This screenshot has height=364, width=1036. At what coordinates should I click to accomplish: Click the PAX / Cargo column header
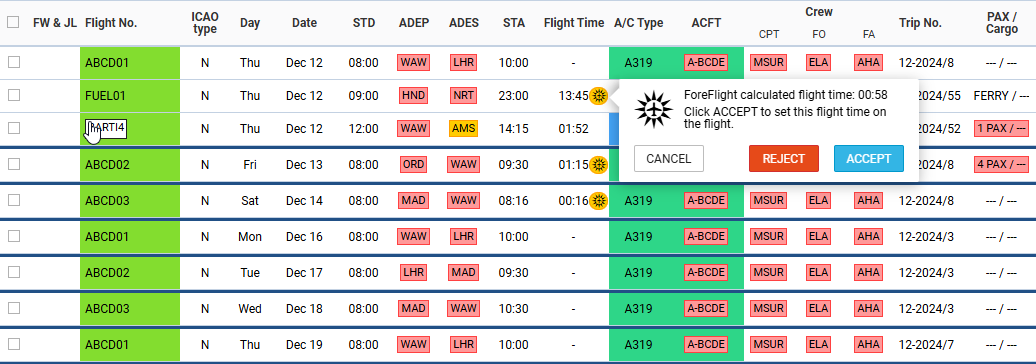pyautogui.click(x=1002, y=22)
